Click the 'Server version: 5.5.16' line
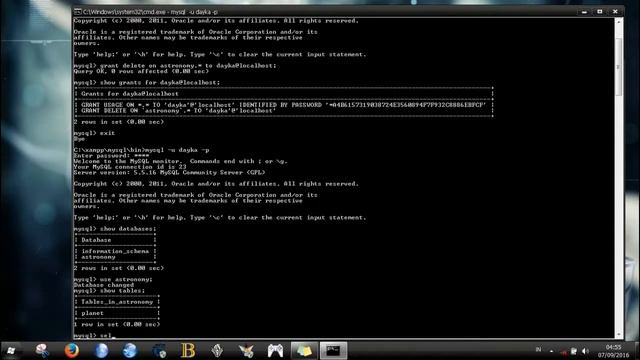 [x=169, y=173]
